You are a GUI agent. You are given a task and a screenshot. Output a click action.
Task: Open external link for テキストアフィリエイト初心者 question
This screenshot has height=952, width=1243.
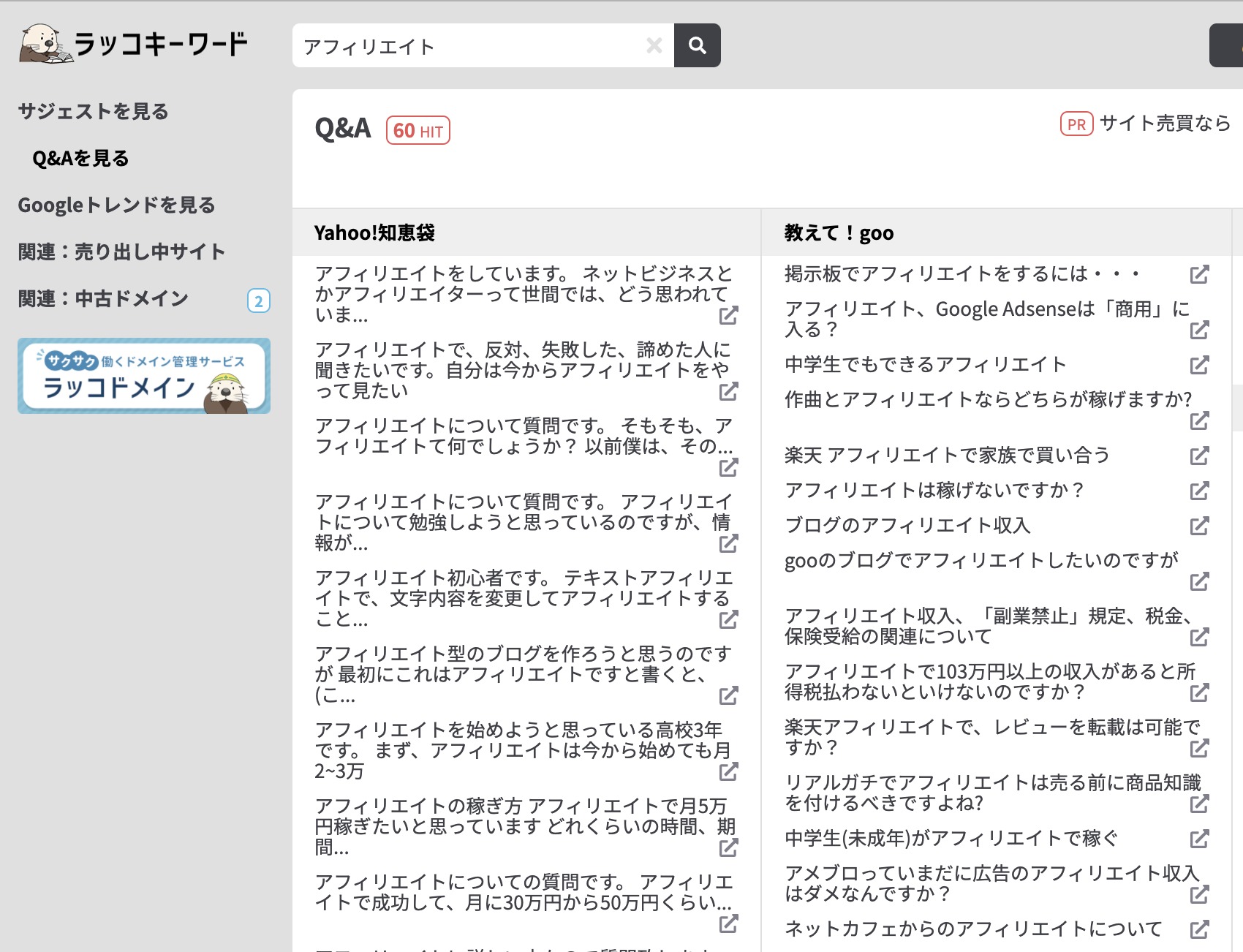(728, 619)
